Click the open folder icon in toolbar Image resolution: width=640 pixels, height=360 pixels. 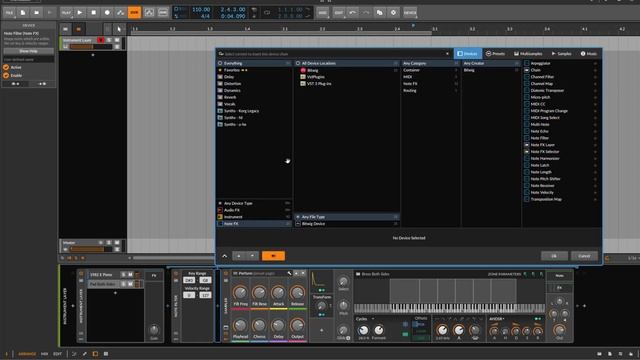tap(36, 13)
